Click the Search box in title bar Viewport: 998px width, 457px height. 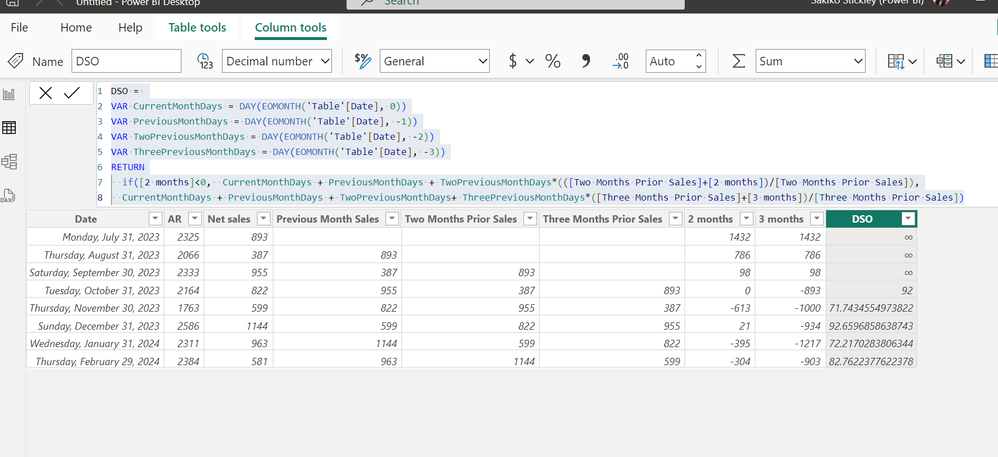click(x=516, y=4)
